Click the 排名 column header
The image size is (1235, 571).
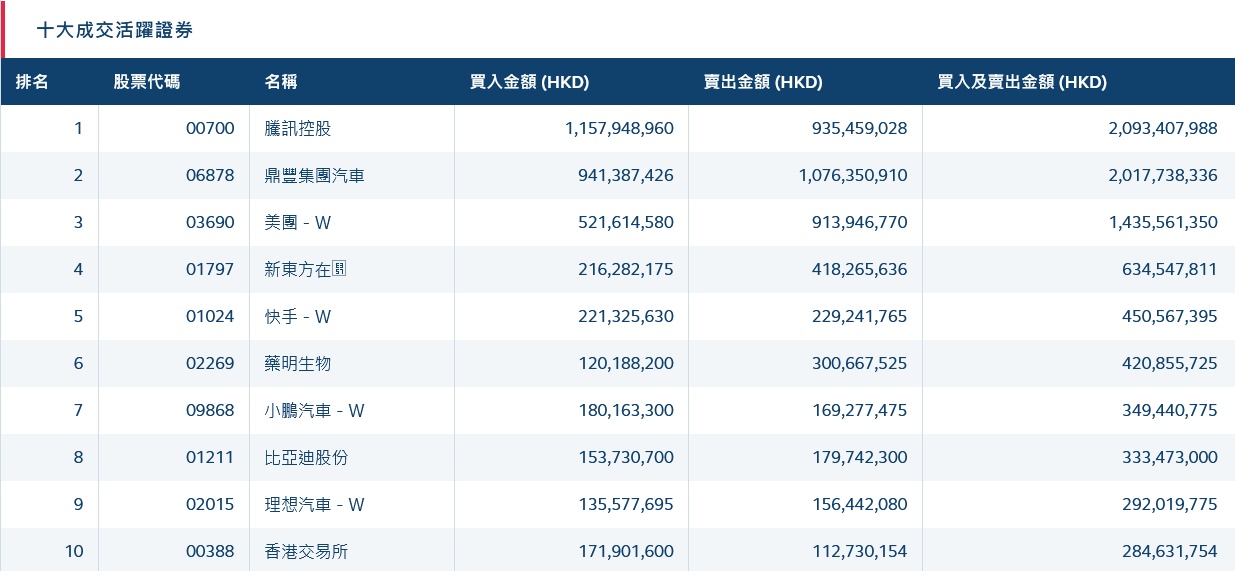[32, 82]
